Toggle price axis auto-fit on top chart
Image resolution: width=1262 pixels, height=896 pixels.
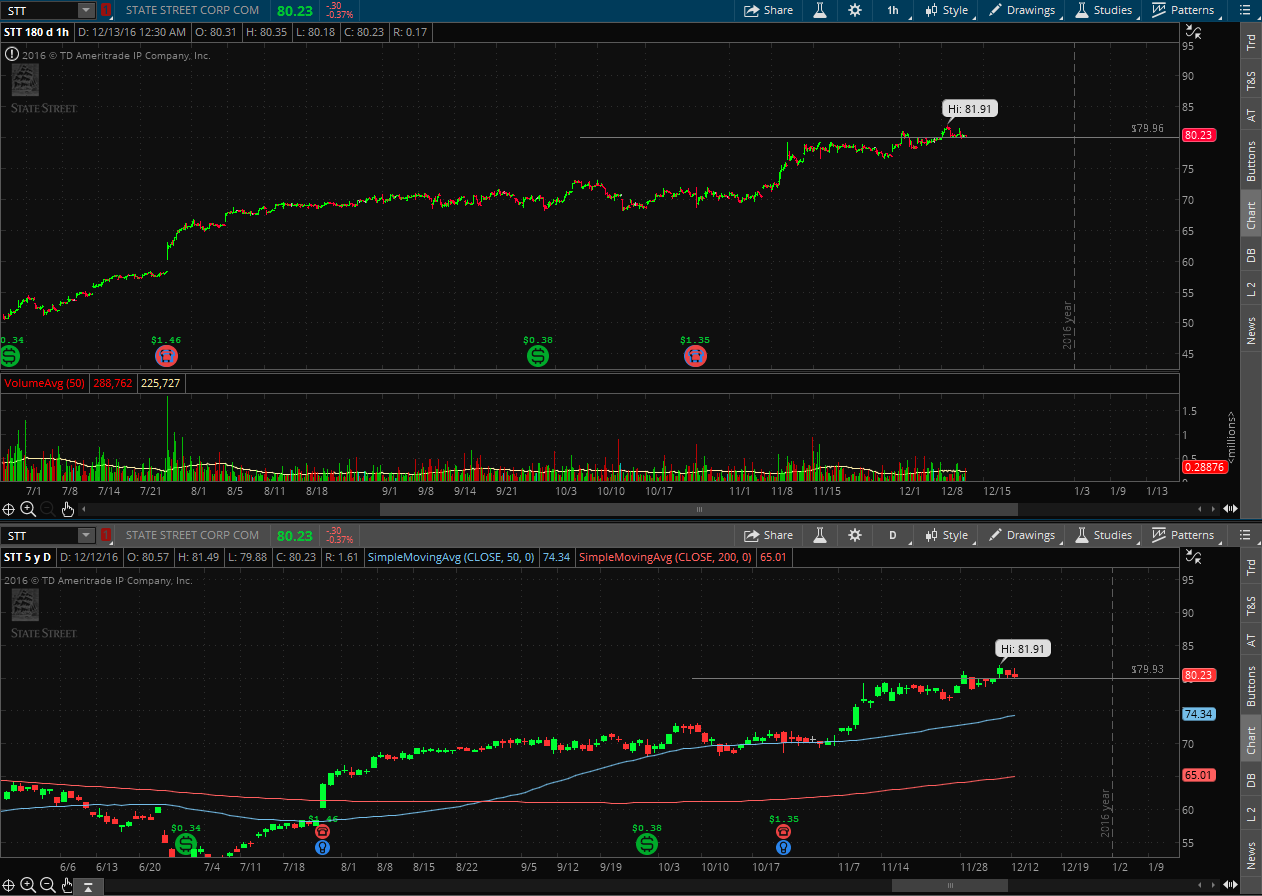(x=1192, y=30)
